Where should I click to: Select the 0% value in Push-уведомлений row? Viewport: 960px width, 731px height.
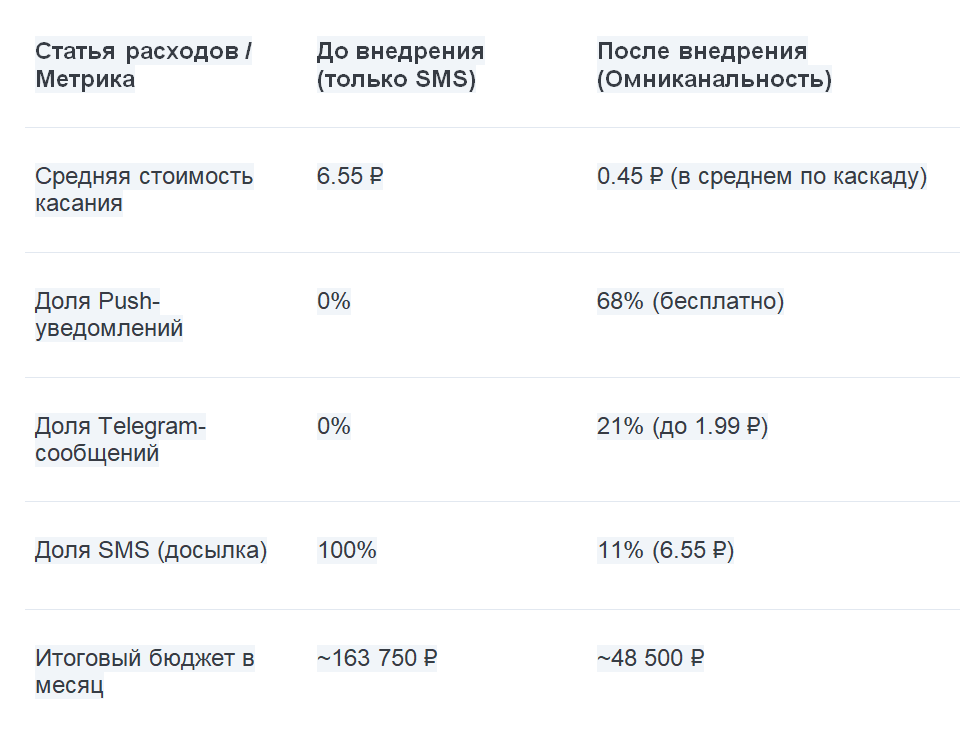334,301
